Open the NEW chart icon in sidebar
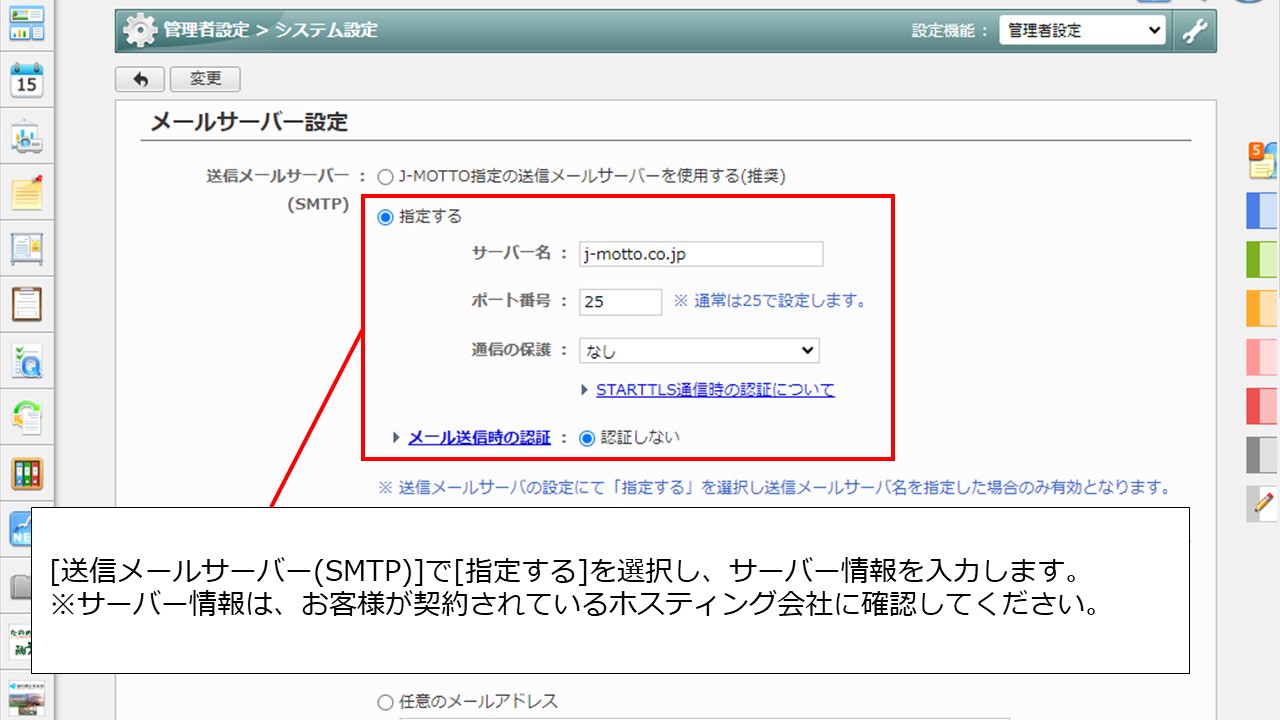This screenshot has height=720, width=1280. click(x=20, y=528)
